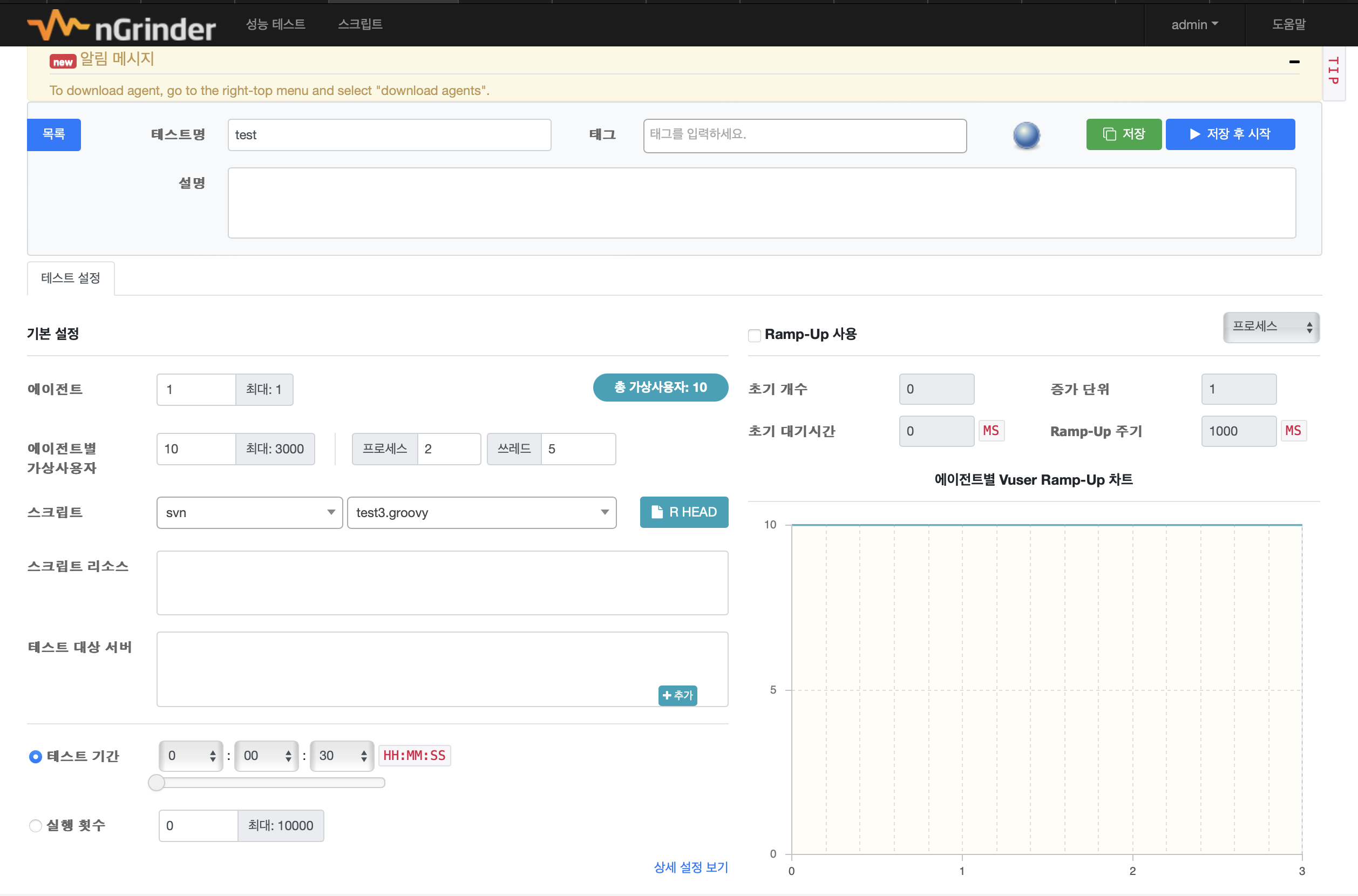
Task: Click the save and start (저장 후 시작) play button
Action: tap(1230, 134)
